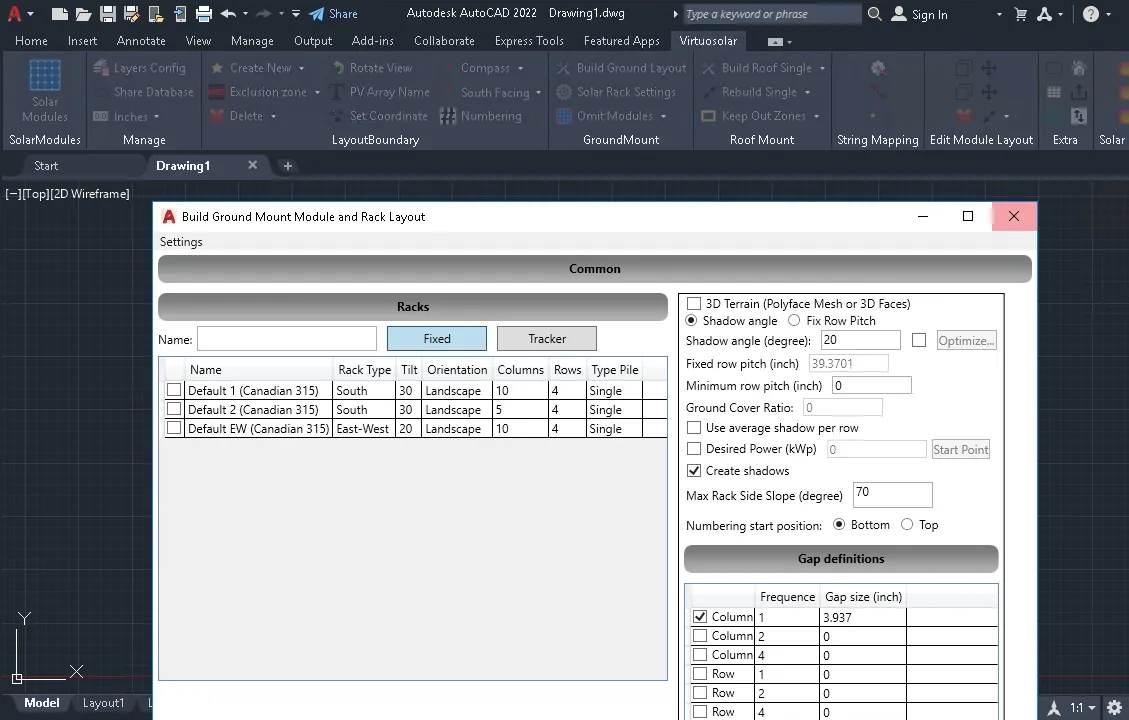This screenshot has width=1129, height=720.
Task: Click the Start Point button
Action: tap(961, 449)
